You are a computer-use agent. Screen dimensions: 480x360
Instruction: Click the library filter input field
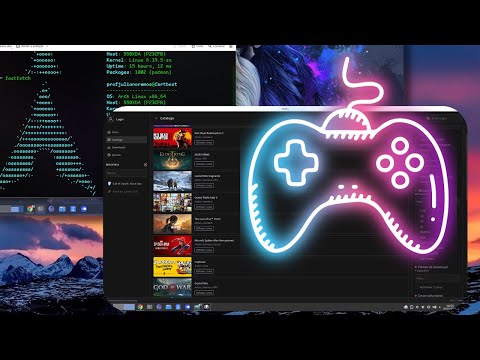tap(126, 173)
